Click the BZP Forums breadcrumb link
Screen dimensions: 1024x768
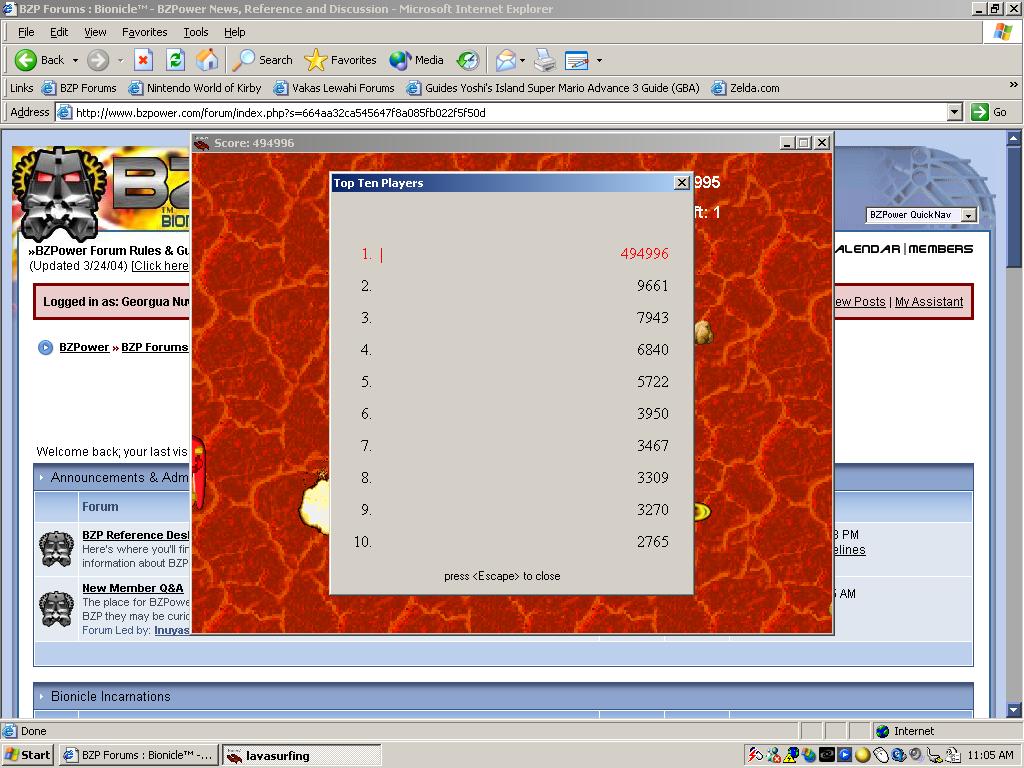coord(155,347)
